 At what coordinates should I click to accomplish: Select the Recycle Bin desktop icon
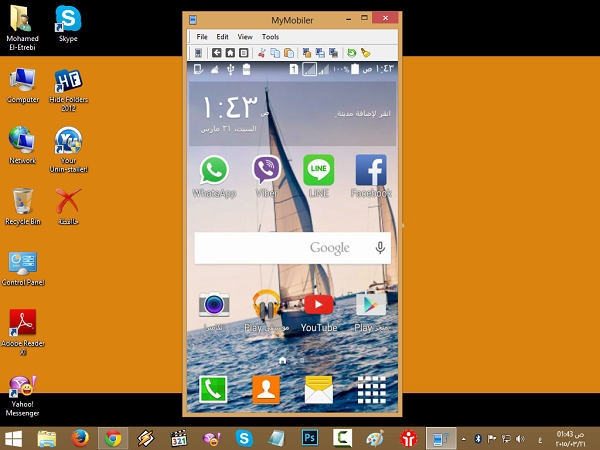click(23, 207)
